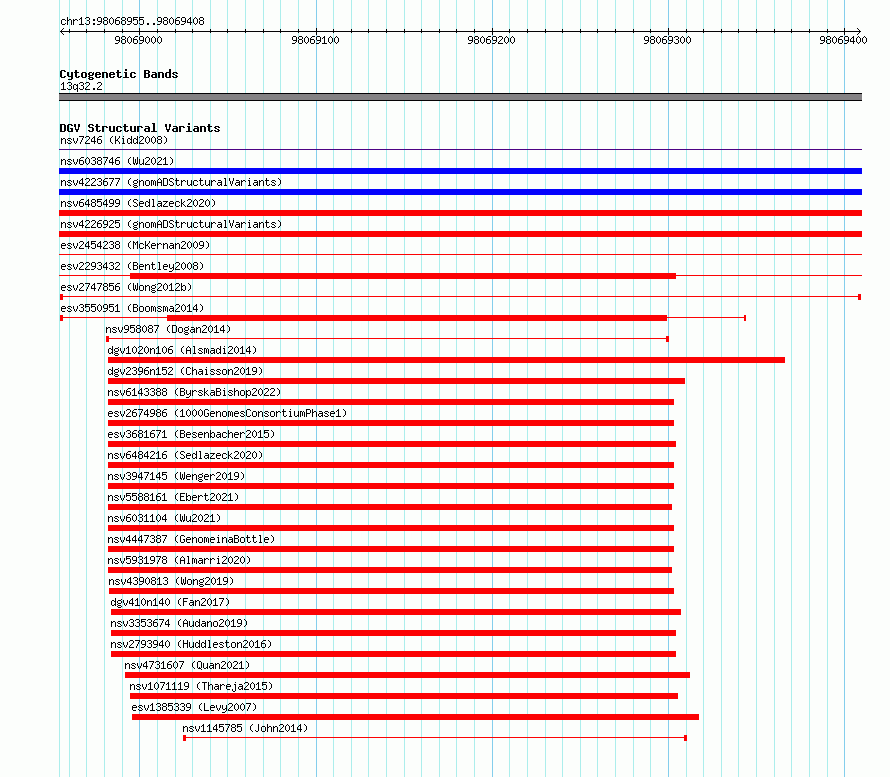Image resolution: width=890 pixels, height=777 pixels.
Task: Click the nsv6485499 (Sedlazeck2020) label
Action: point(138,203)
